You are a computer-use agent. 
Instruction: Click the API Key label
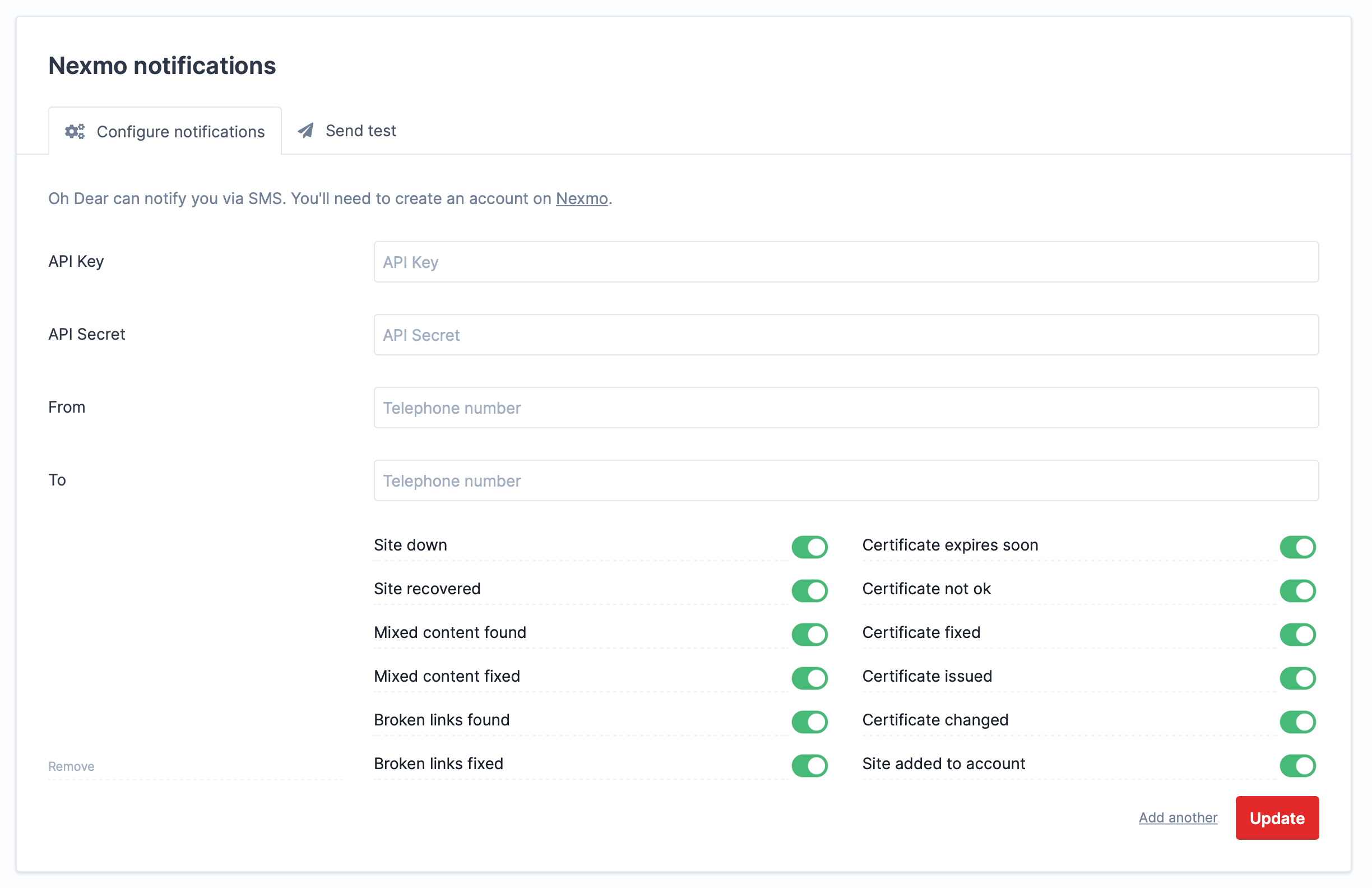[x=76, y=261]
